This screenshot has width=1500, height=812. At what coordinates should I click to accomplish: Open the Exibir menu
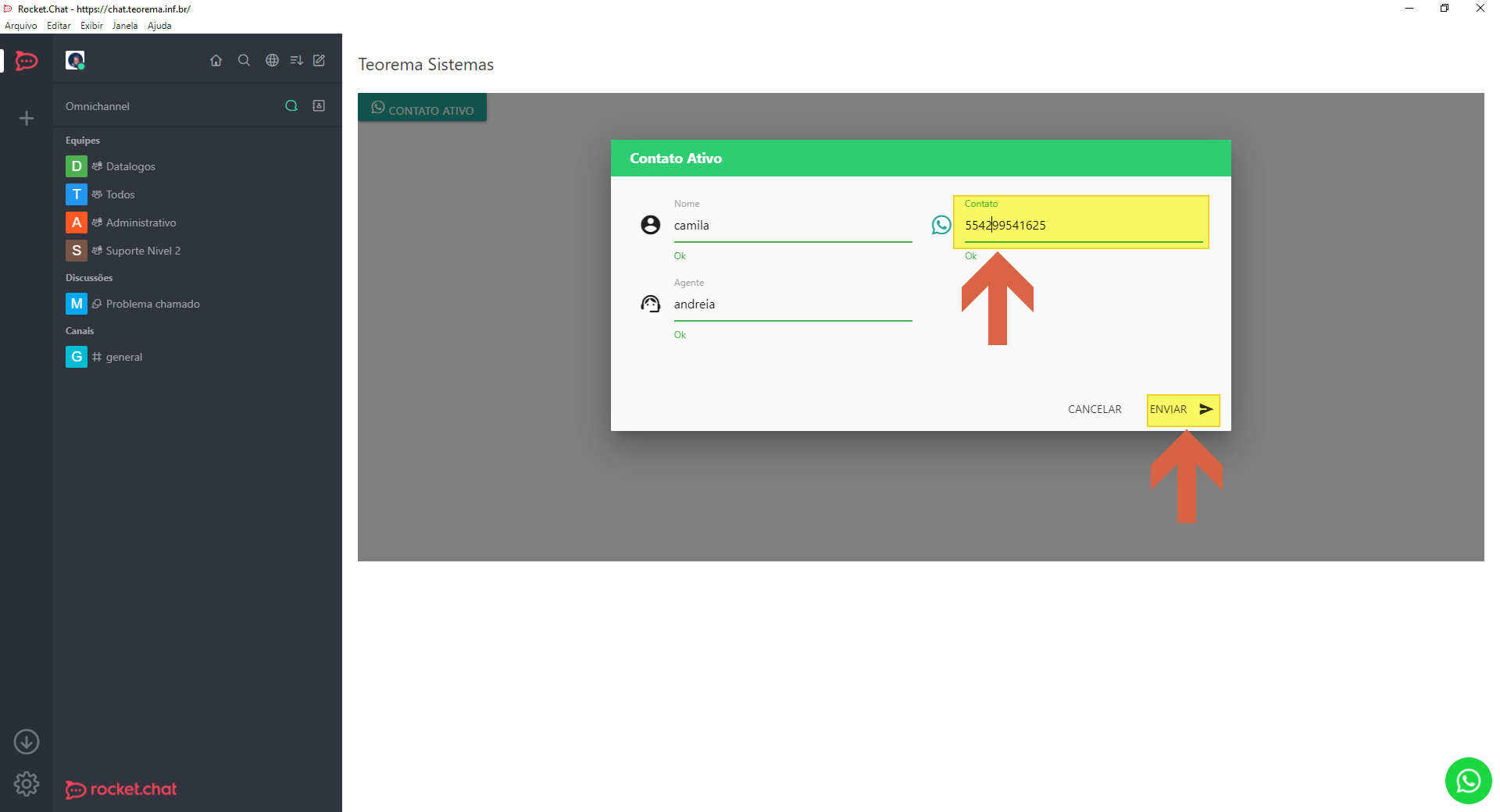91,26
